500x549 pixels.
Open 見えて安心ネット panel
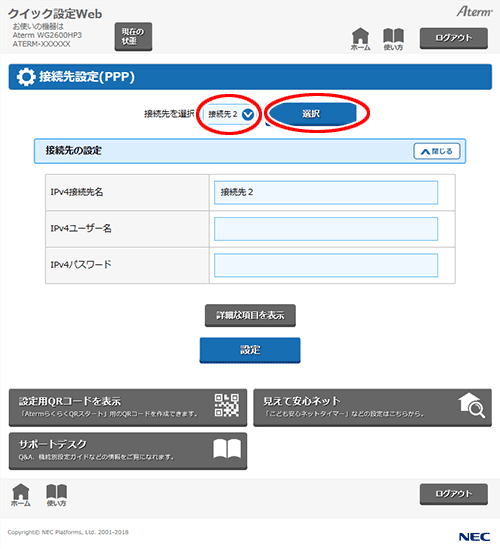click(x=373, y=408)
